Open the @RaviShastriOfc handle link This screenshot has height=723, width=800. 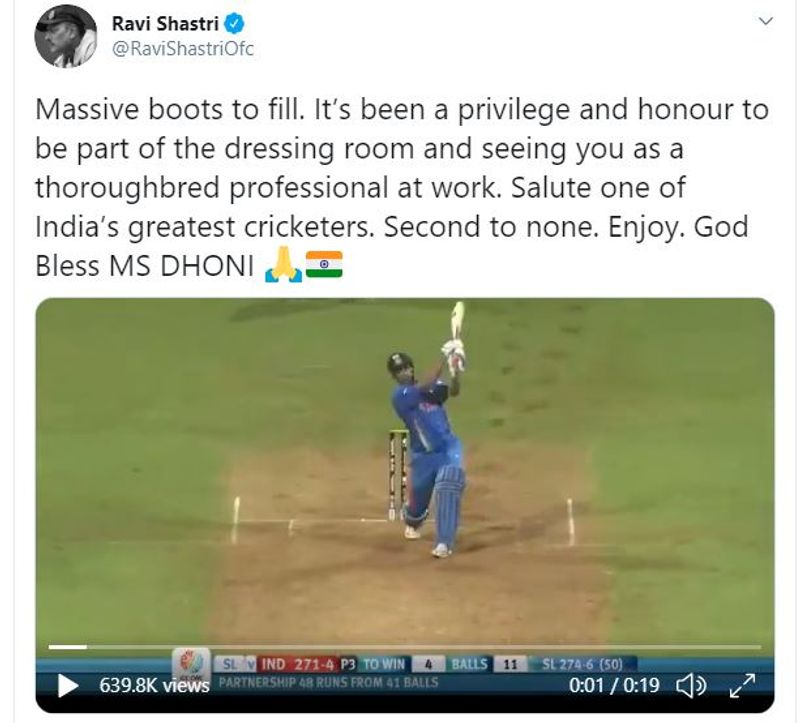tap(182, 49)
